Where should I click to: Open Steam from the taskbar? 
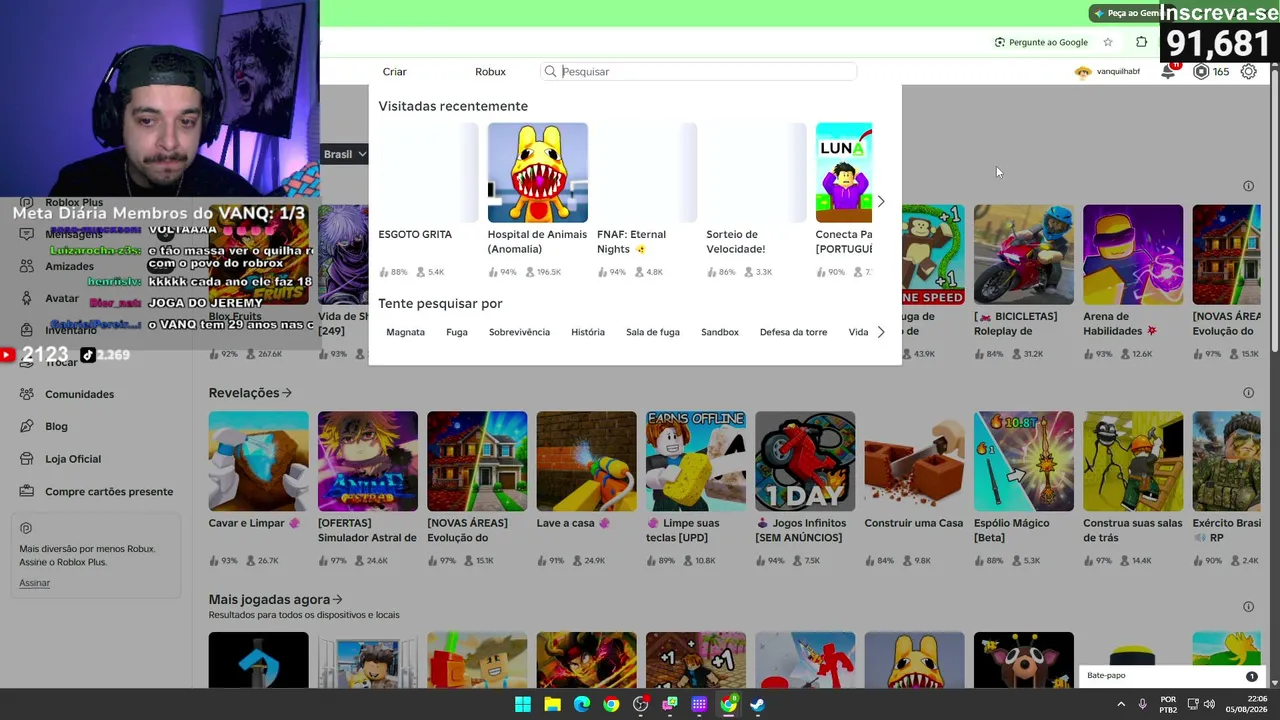pos(758,704)
